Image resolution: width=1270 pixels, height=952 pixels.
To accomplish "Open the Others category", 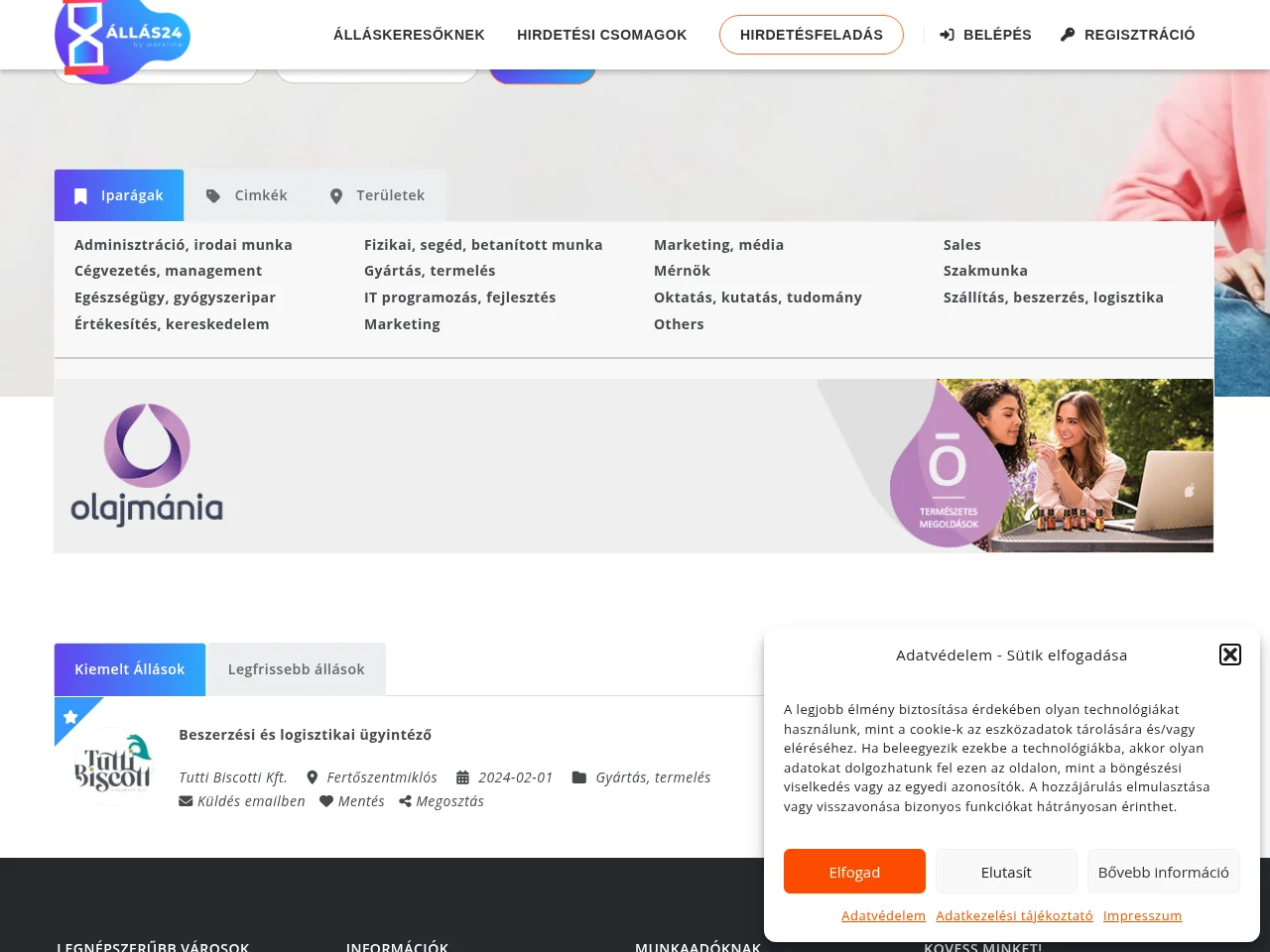I will pos(679,324).
